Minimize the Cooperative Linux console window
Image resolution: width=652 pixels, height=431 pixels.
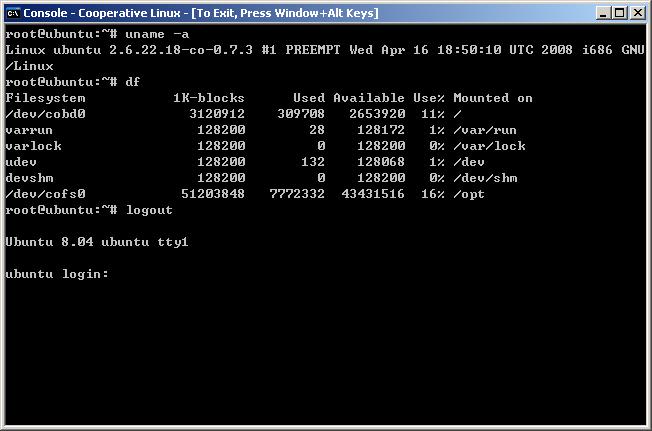(603, 13)
